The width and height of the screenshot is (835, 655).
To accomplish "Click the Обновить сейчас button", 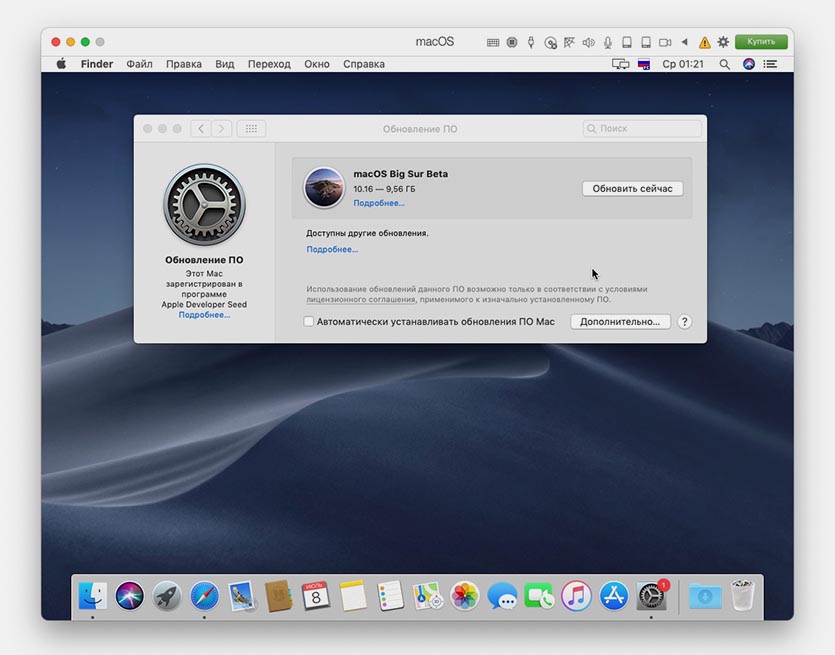I will (632, 189).
